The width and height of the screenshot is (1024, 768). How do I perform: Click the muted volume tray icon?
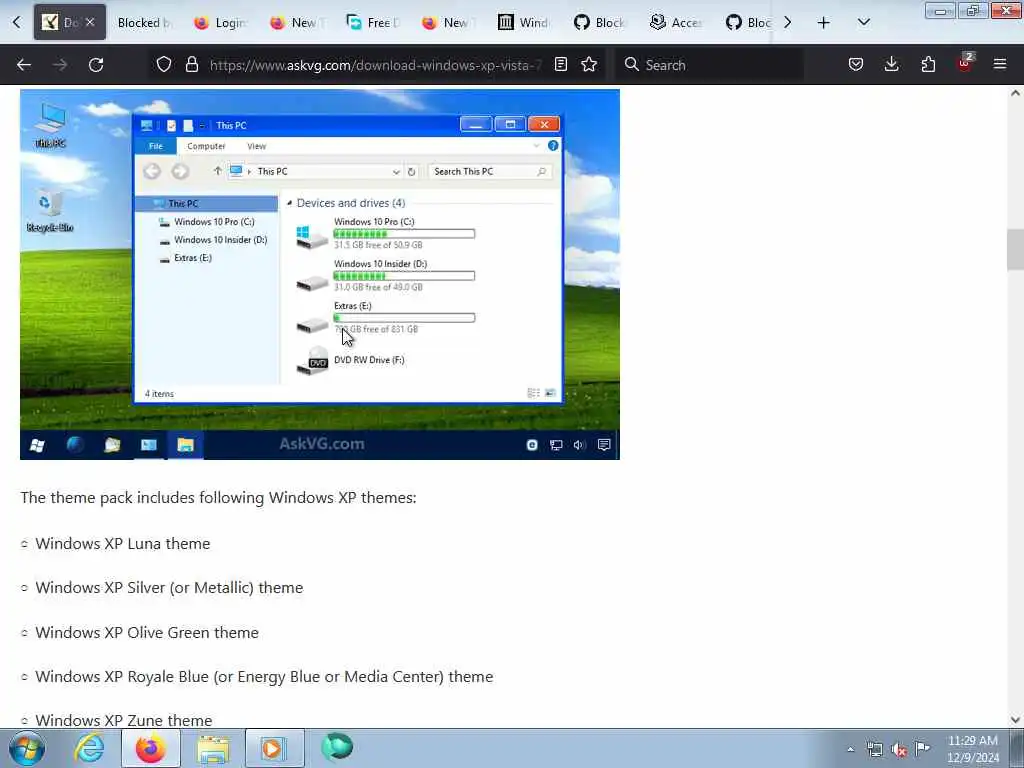point(899,750)
